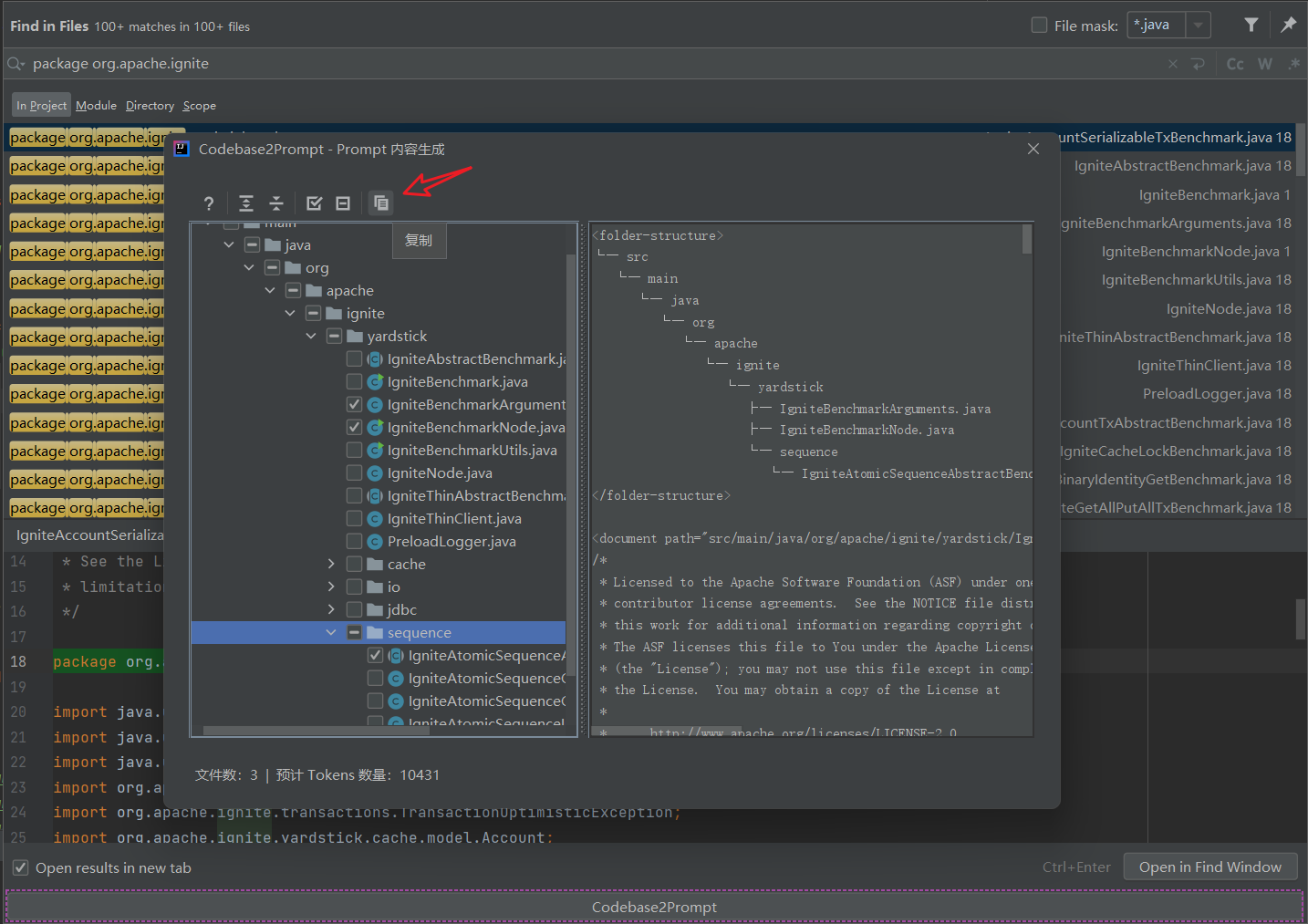Click the pin icon in Find in Files
Viewport: 1308px width, 924px height.
1288,25
